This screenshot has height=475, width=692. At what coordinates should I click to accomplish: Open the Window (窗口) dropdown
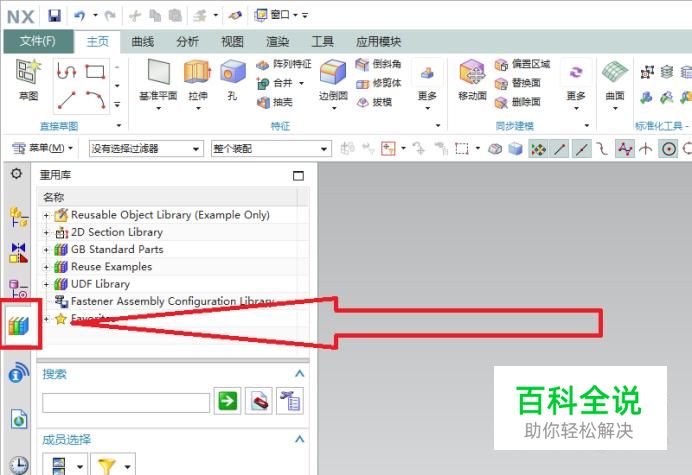(276, 15)
